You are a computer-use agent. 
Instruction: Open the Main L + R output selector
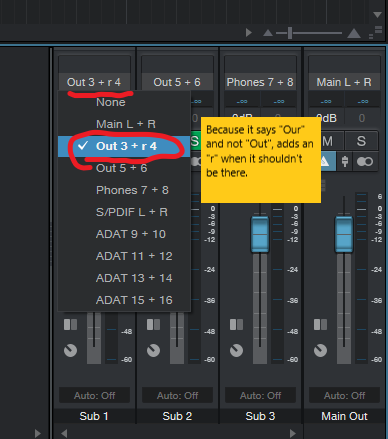pyautogui.click(x=344, y=82)
